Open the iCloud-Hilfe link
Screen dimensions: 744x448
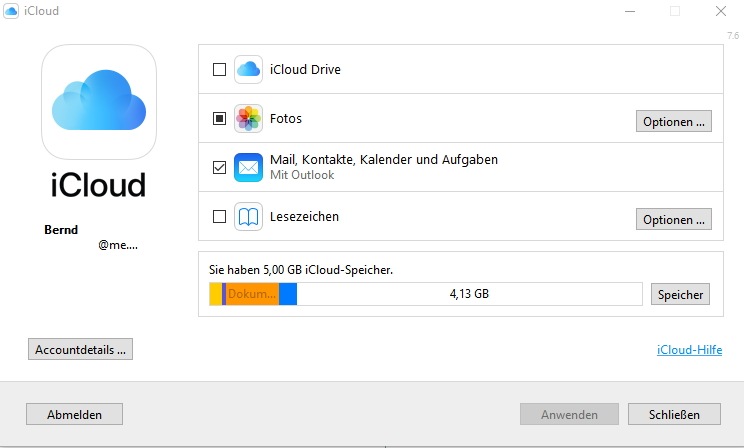(x=689, y=350)
